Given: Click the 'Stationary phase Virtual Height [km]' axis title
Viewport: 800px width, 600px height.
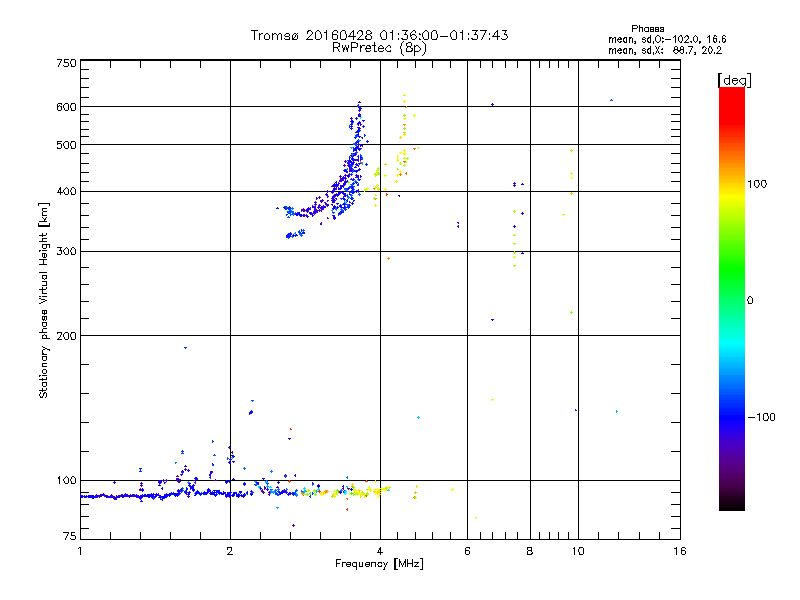Looking at the screenshot, I should [44, 300].
